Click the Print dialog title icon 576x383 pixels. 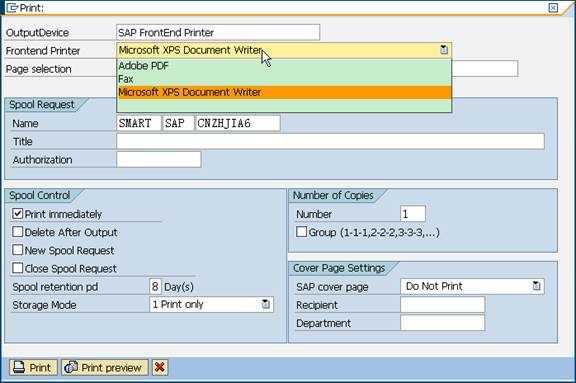[x=11, y=7]
